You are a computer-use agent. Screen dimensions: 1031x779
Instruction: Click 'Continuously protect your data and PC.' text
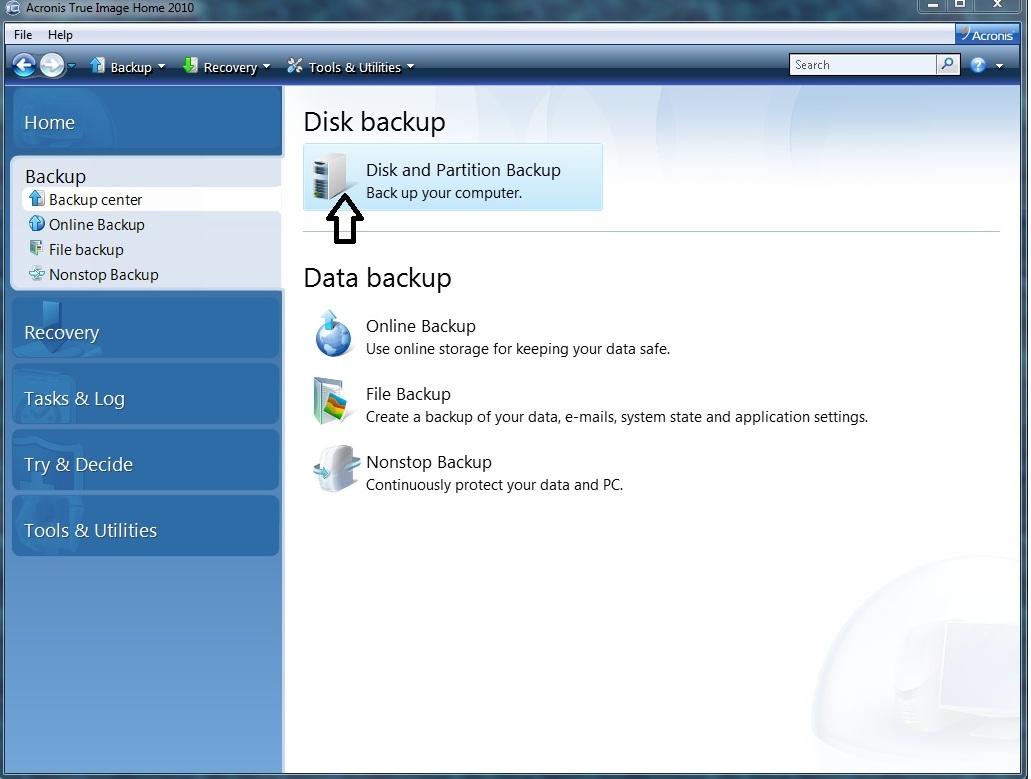(494, 485)
